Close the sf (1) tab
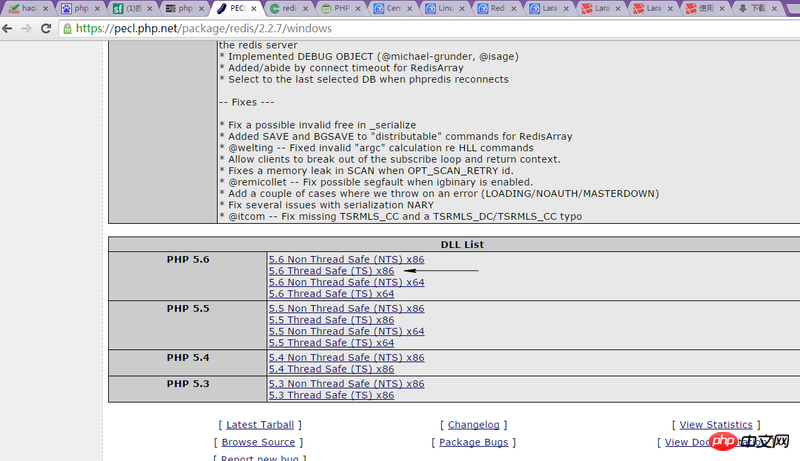Screen dimensions: 800x461 click(x=149, y=9)
